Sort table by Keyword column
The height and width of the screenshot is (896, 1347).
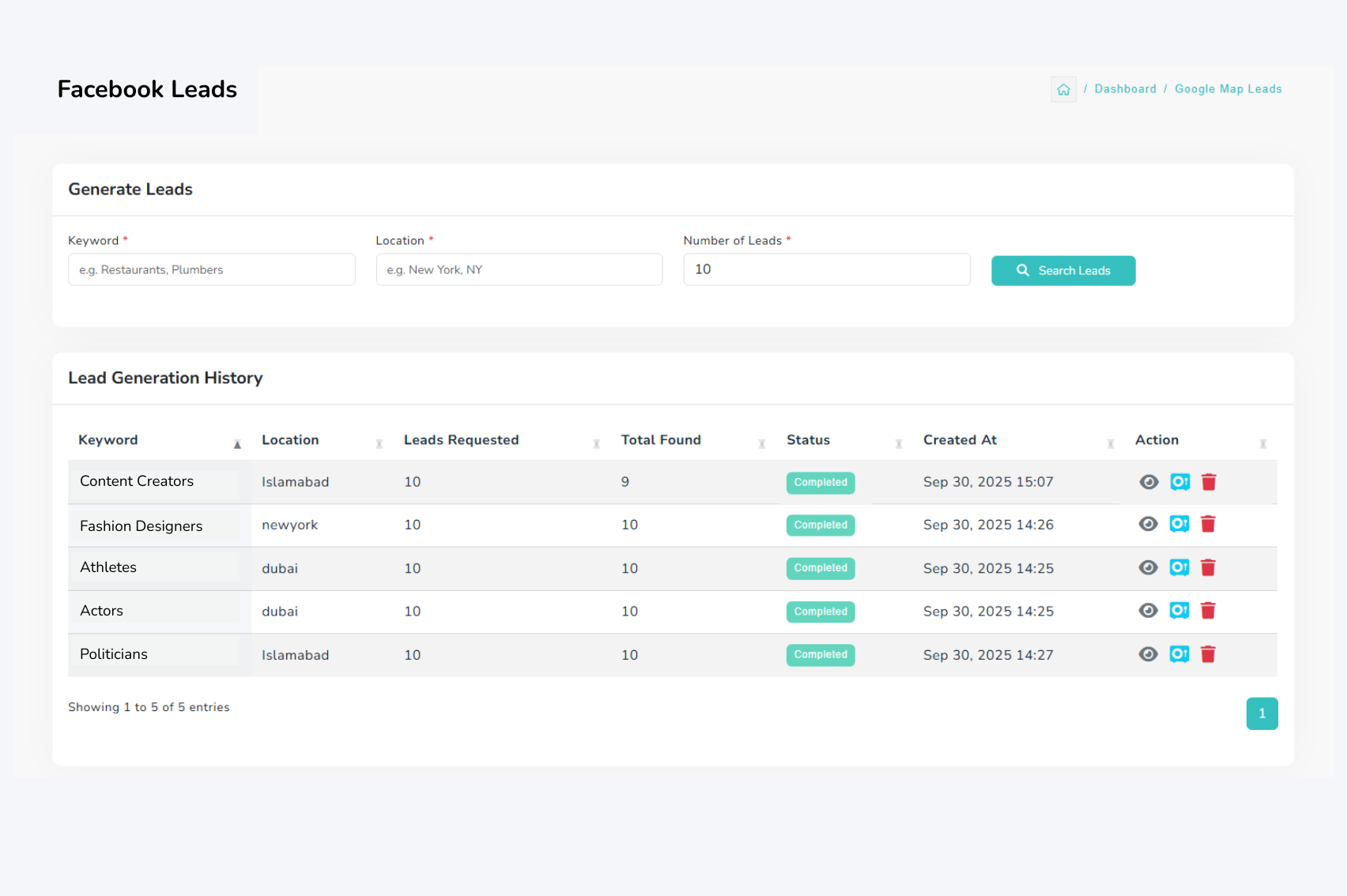tap(108, 440)
